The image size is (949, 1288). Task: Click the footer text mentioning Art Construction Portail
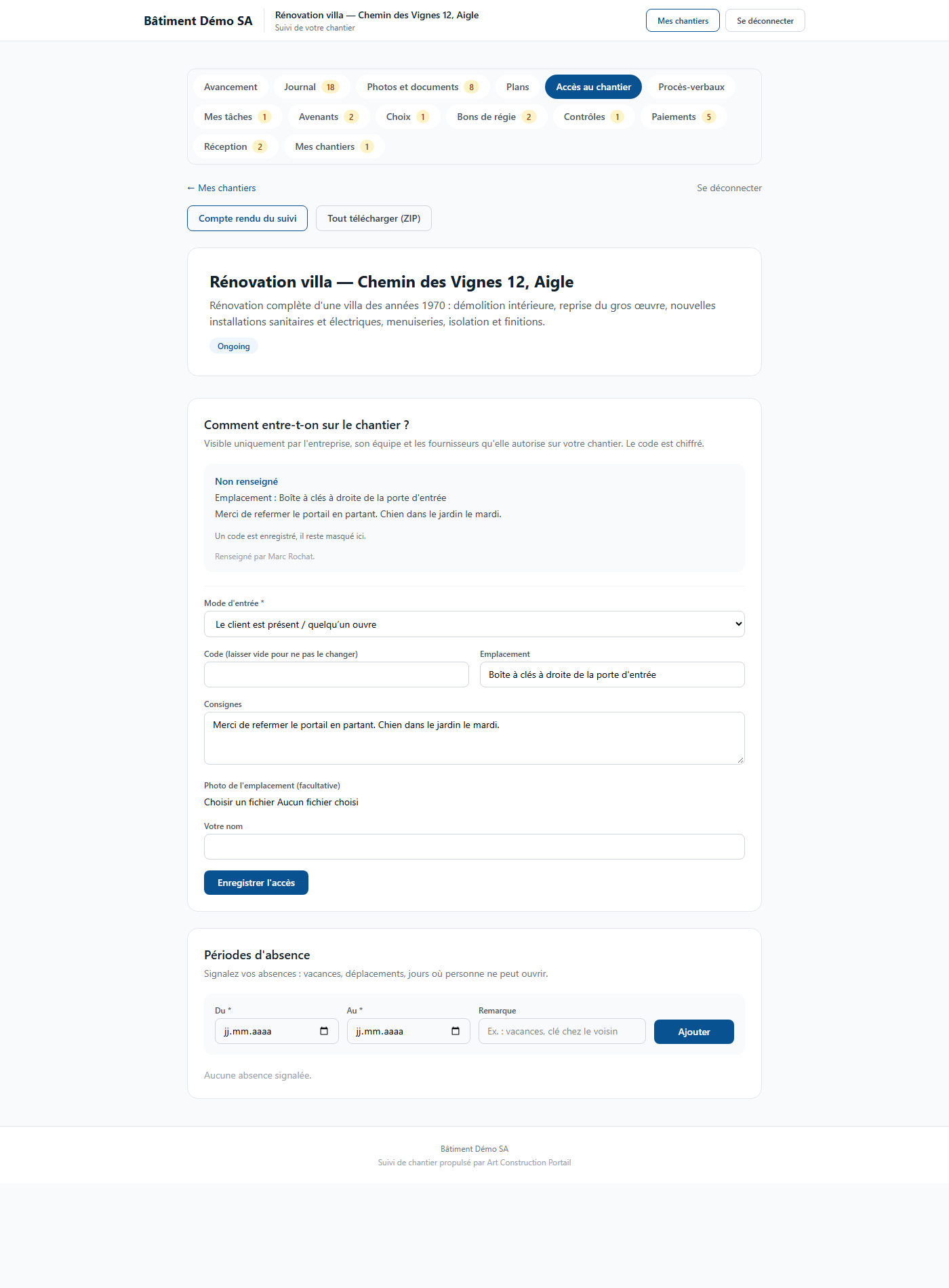pos(474,1163)
